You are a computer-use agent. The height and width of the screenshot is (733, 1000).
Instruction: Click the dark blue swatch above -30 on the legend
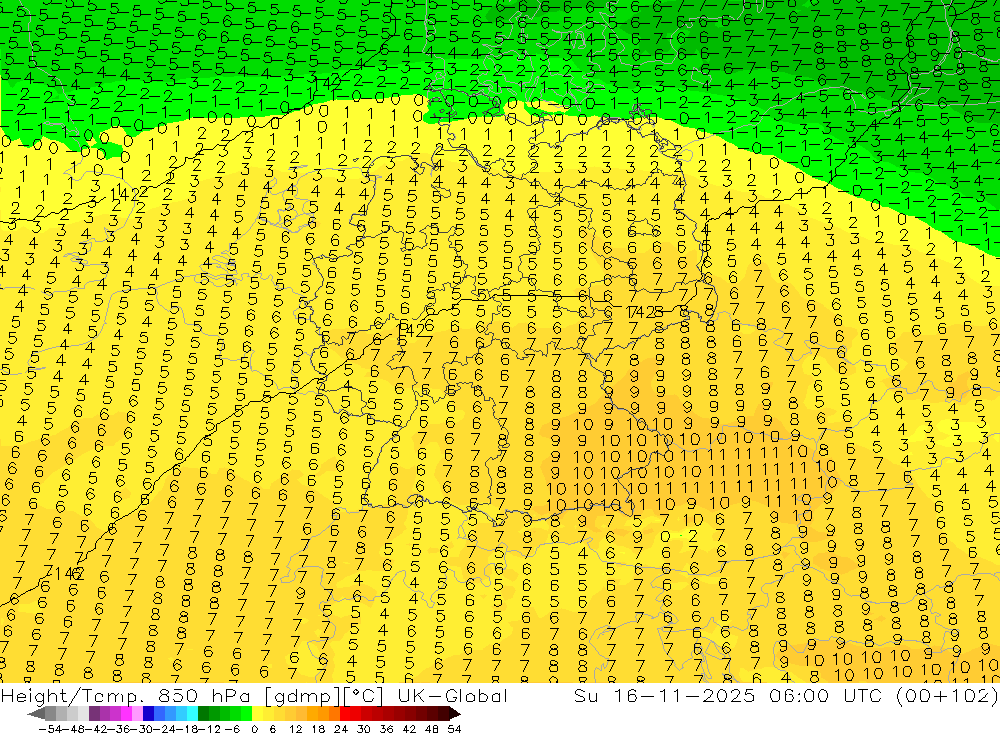point(149,713)
